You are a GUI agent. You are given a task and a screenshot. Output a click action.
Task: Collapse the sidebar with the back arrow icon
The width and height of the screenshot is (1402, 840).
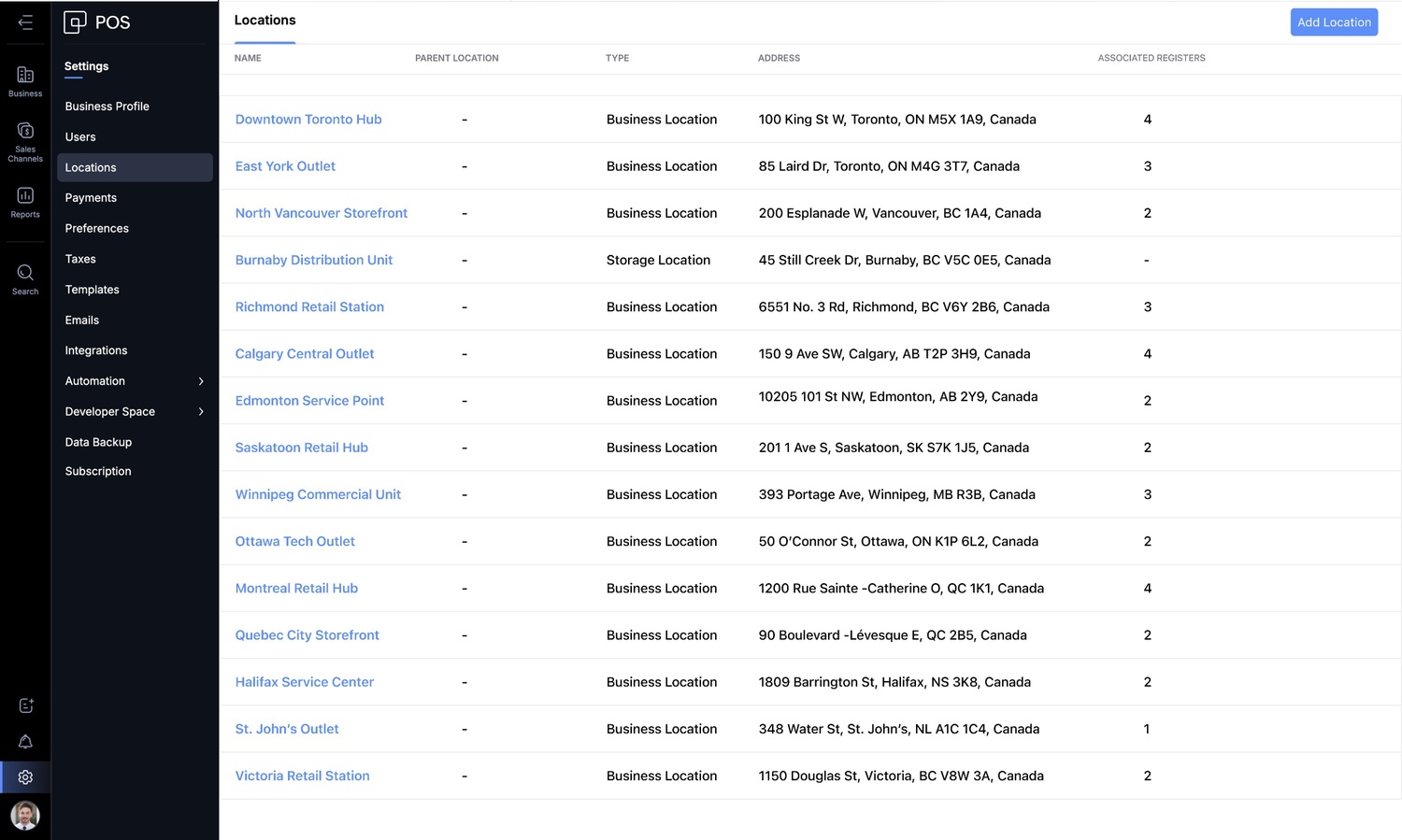pos(25,22)
